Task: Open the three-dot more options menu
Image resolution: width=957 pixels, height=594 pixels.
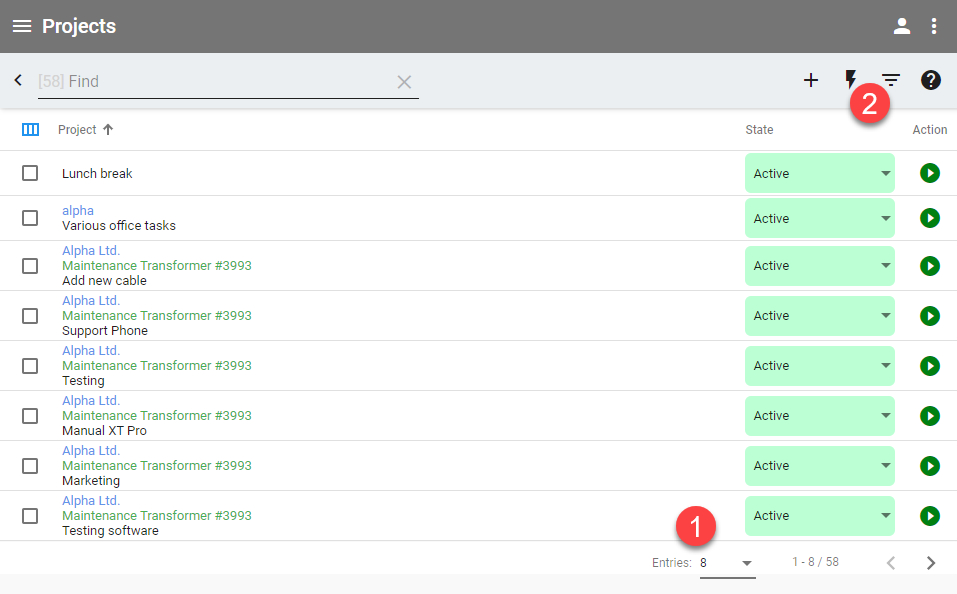Action: click(x=934, y=26)
